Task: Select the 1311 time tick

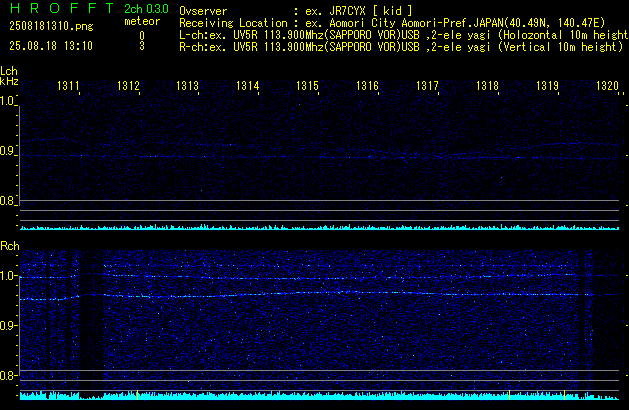Action: (69, 86)
